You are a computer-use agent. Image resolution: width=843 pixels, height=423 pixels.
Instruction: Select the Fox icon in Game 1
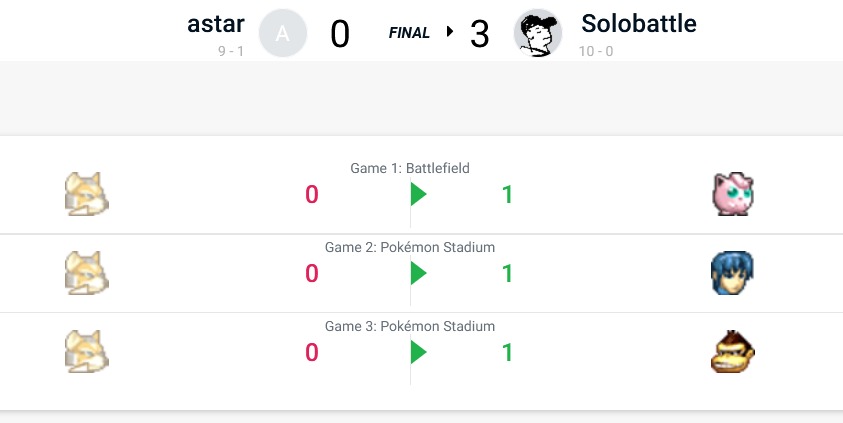coord(87,194)
